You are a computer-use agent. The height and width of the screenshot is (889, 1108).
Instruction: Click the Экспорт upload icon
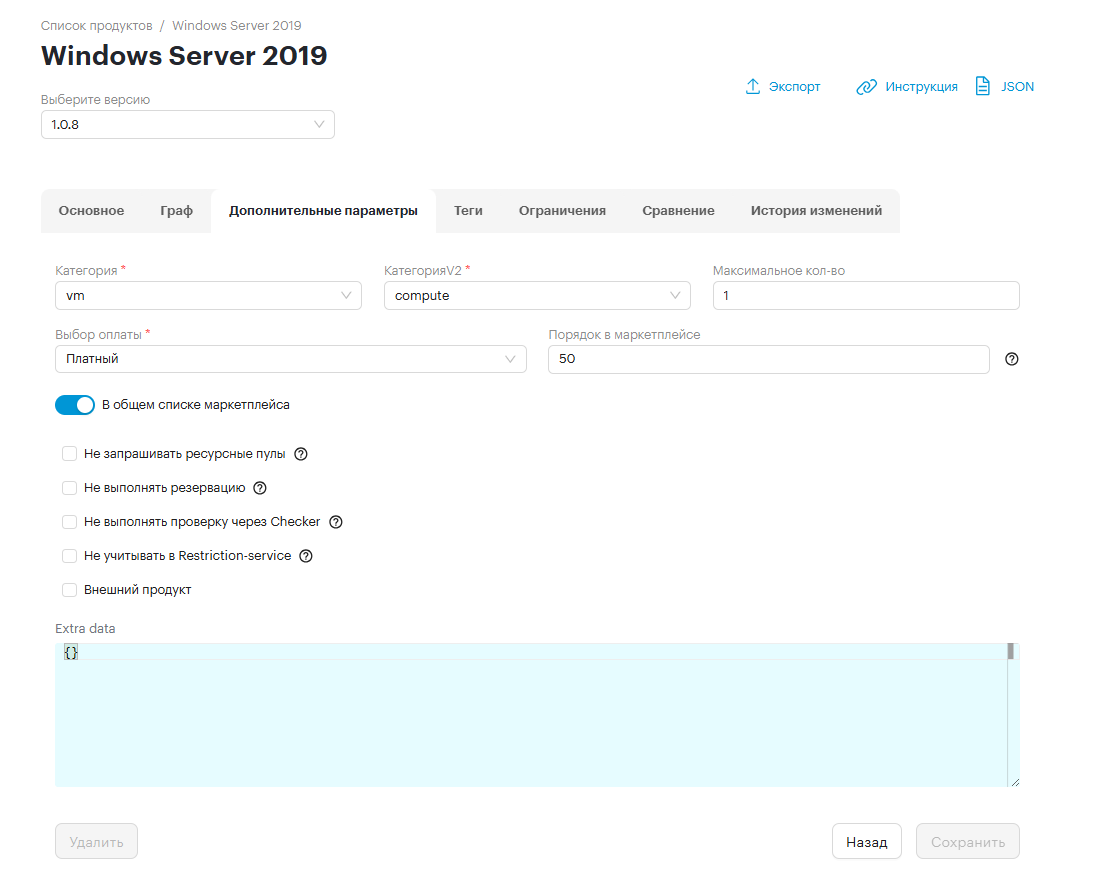tap(753, 86)
